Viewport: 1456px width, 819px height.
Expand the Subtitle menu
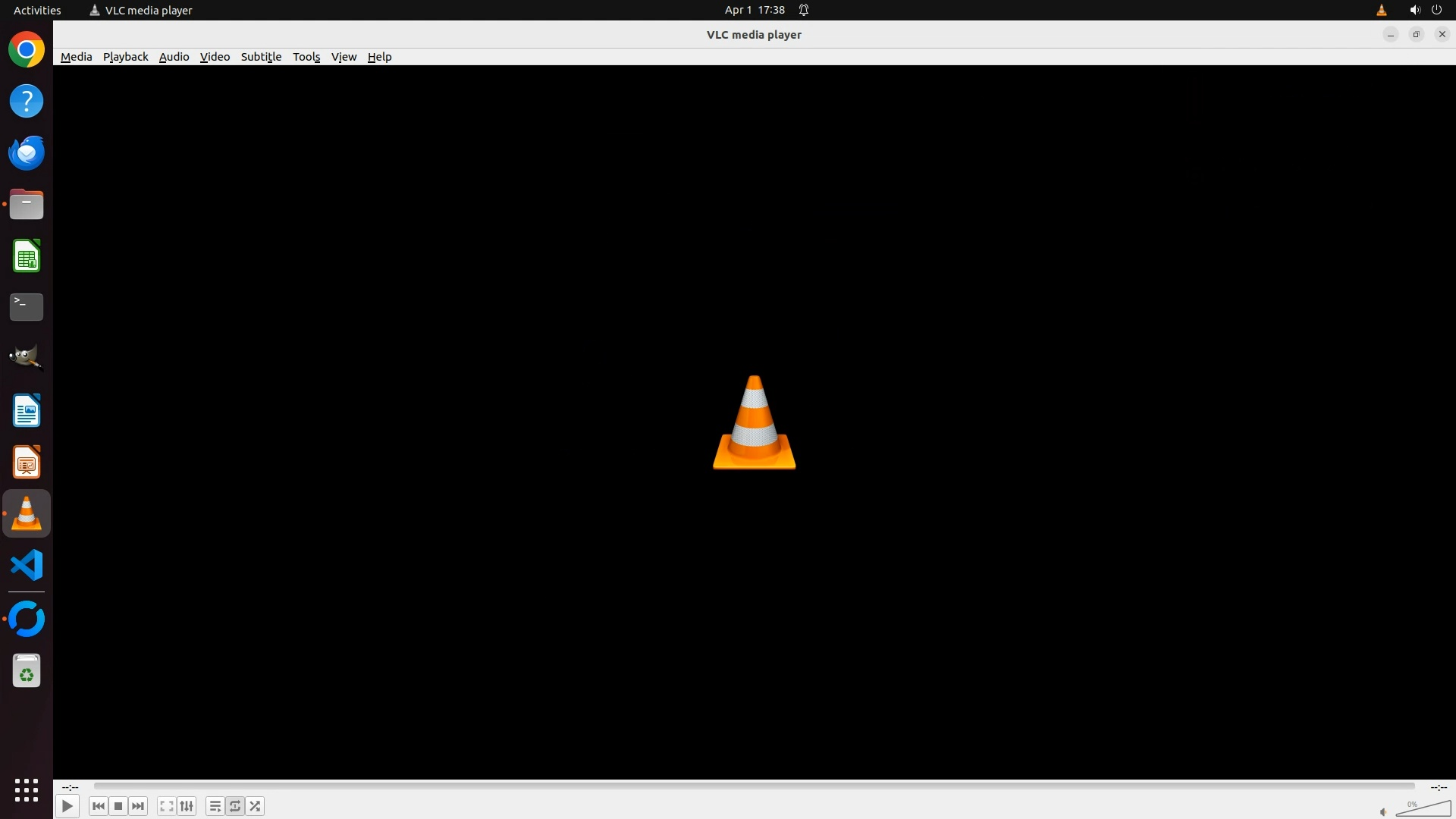pyautogui.click(x=261, y=57)
